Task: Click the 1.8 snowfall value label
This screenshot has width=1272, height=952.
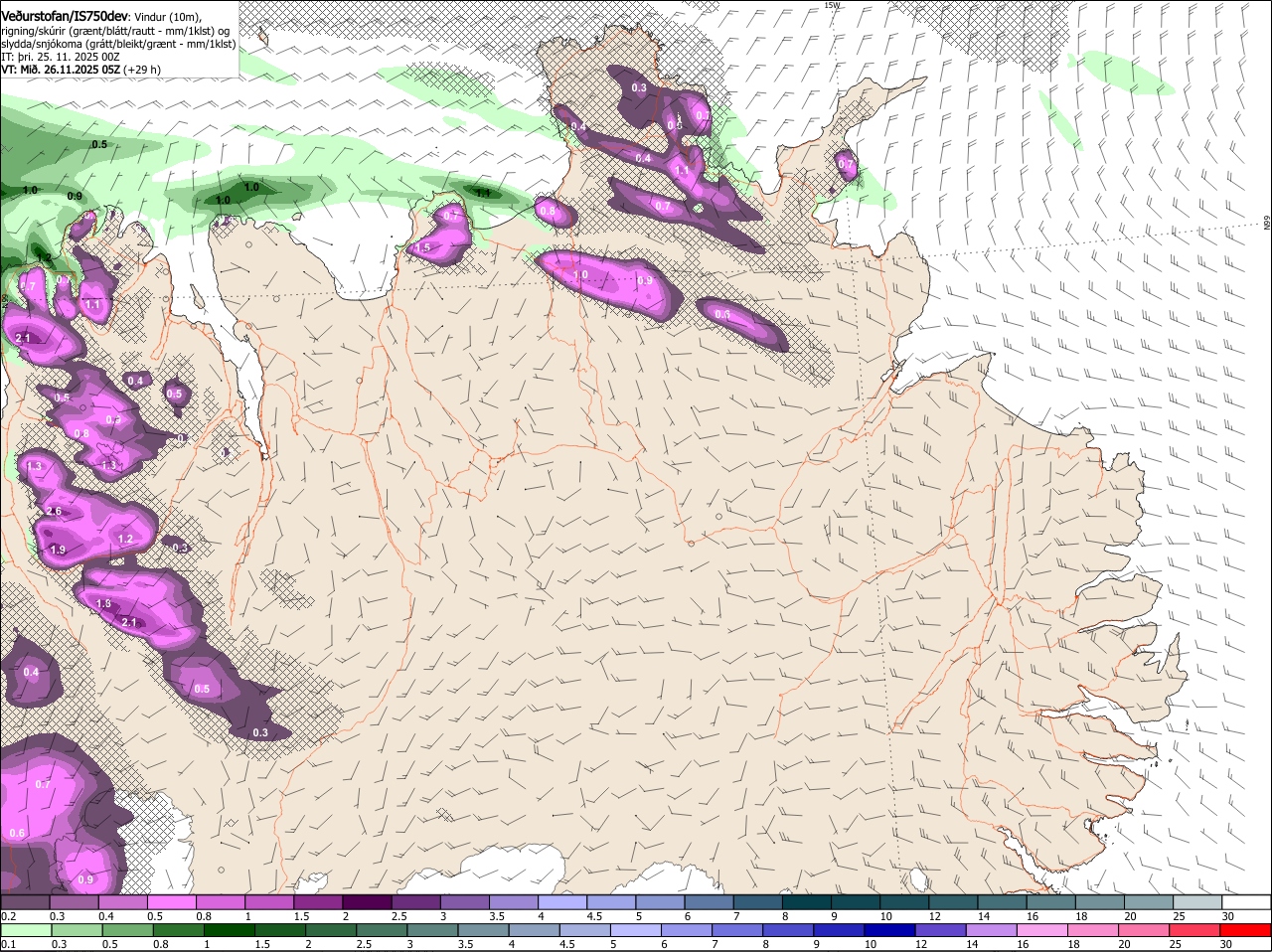Action: point(103,603)
